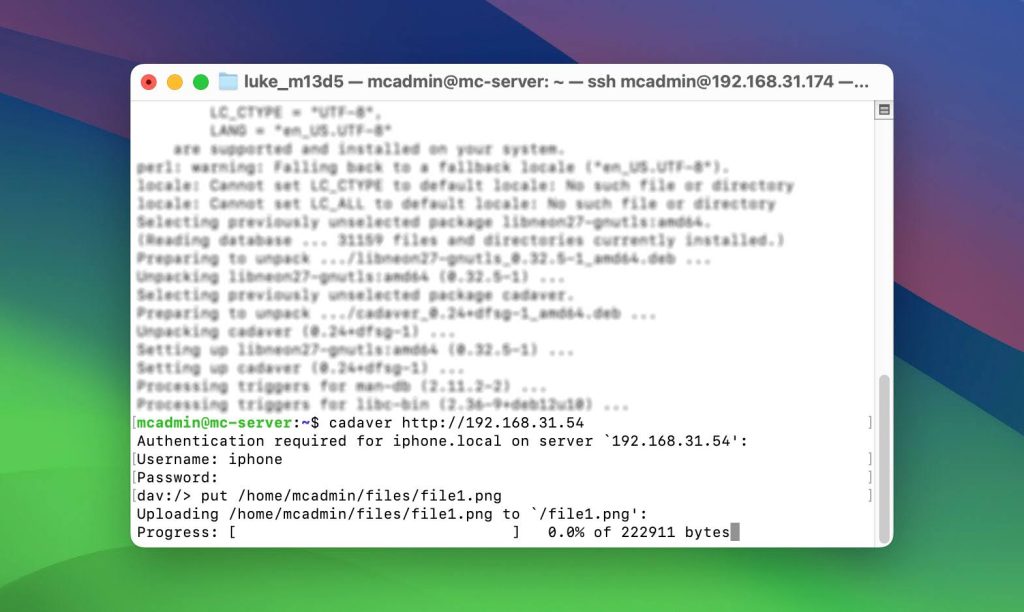
Task: Minimize the terminal with the yellow button
Action: pos(175,82)
